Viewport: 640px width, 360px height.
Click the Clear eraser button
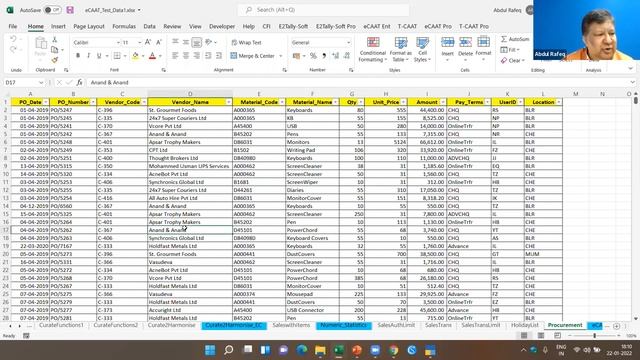[513, 60]
